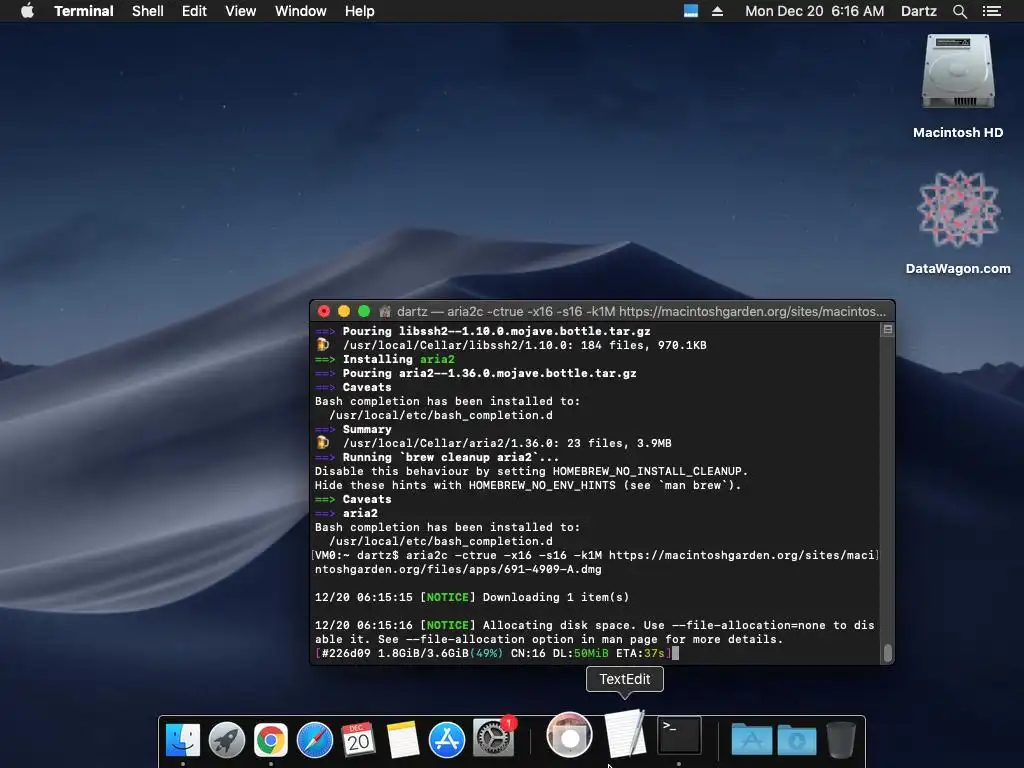
Task: Click the aria2c command prompt line
Action: [x=595, y=562]
